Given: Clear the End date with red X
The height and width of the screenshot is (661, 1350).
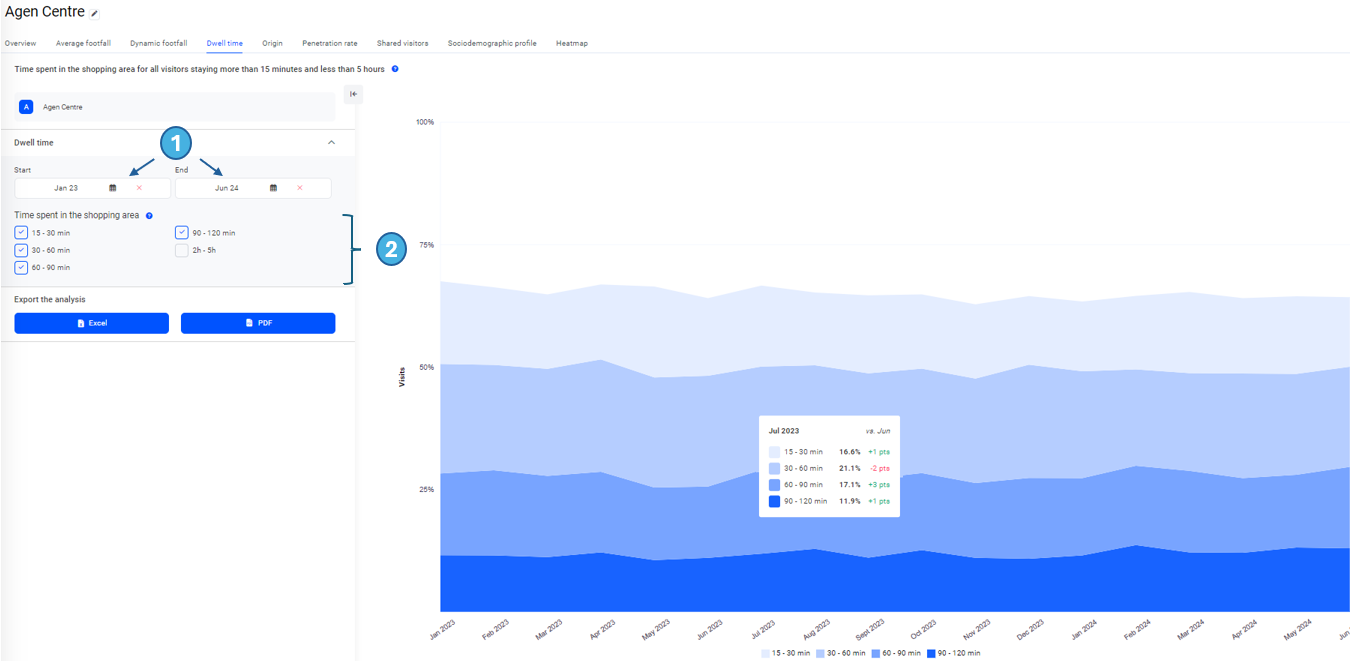Looking at the screenshot, I should 299,188.
